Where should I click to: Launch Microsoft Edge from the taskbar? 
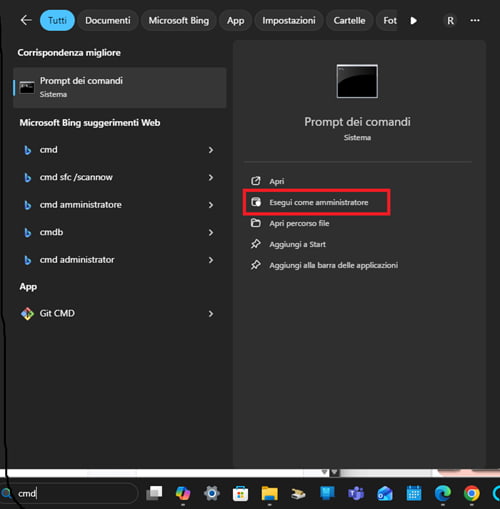click(443, 493)
